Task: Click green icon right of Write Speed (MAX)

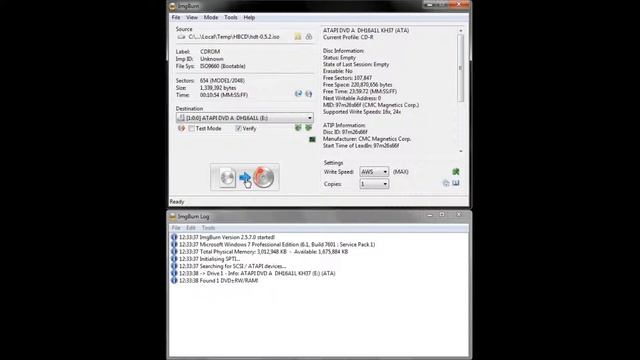Action: (456, 172)
